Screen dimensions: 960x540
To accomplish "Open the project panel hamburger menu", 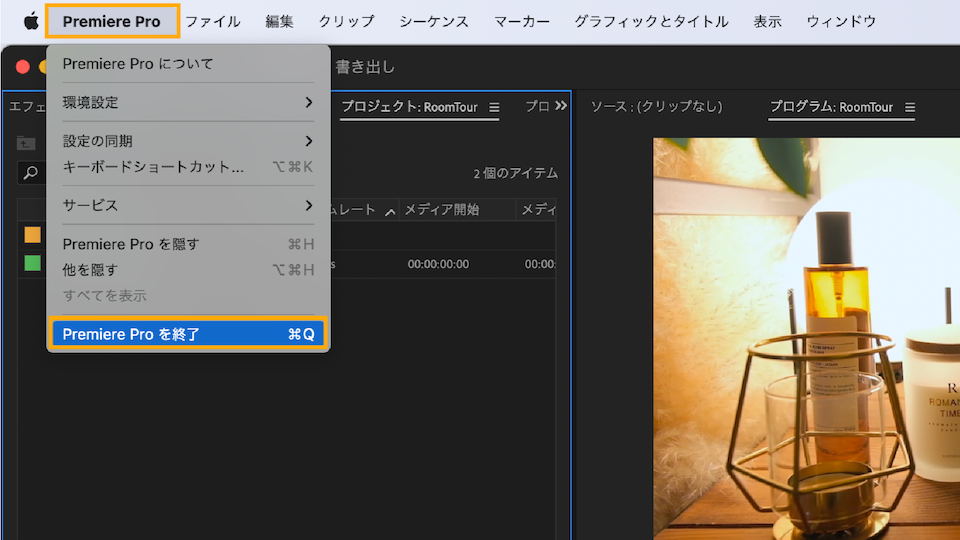I will [x=494, y=108].
